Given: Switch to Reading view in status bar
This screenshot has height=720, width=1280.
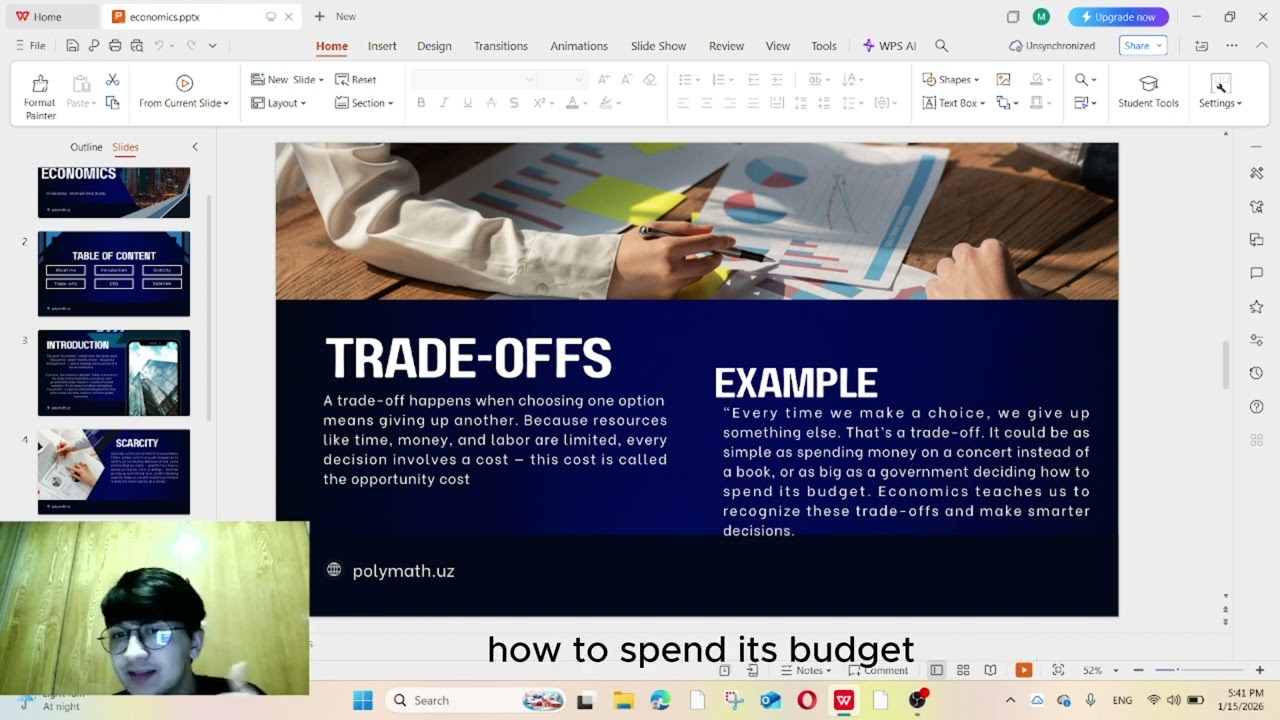Looking at the screenshot, I should click(x=990, y=670).
